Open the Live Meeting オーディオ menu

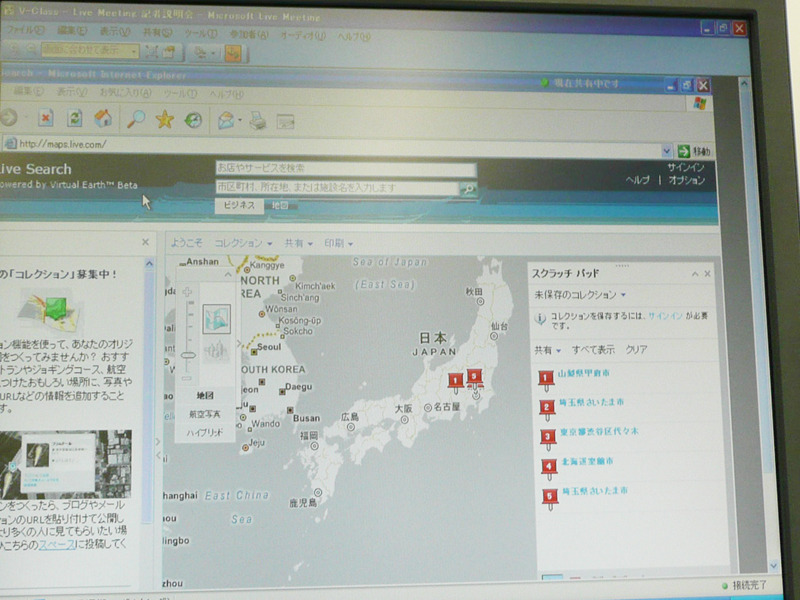coord(303,35)
